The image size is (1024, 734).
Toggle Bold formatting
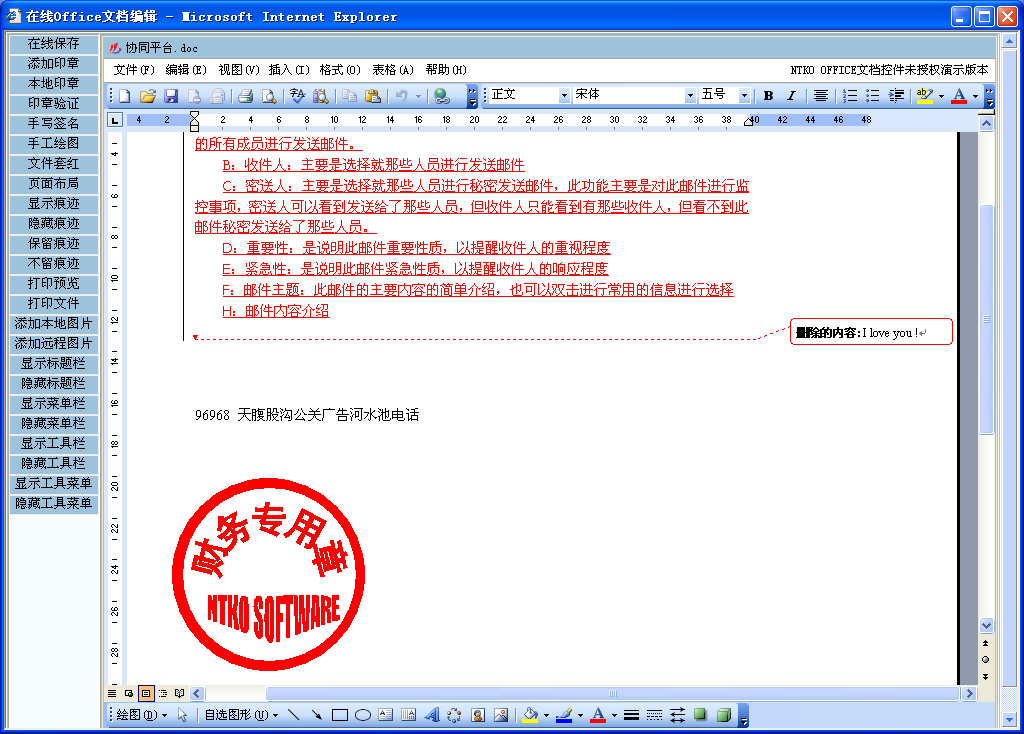click(768, 96)
